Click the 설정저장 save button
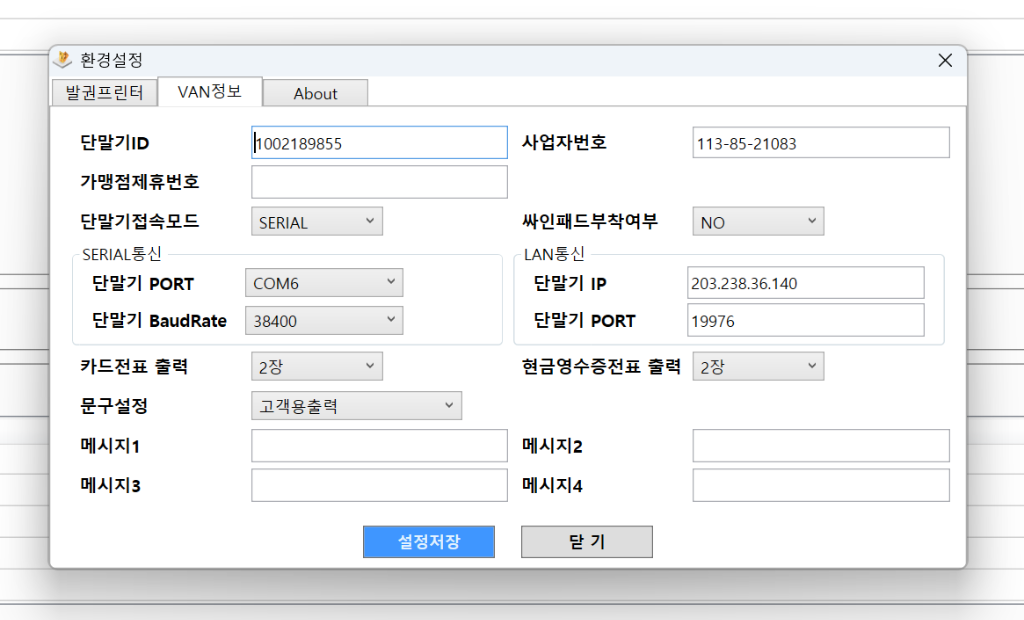 pyautogui.click(x=429, y=542)
